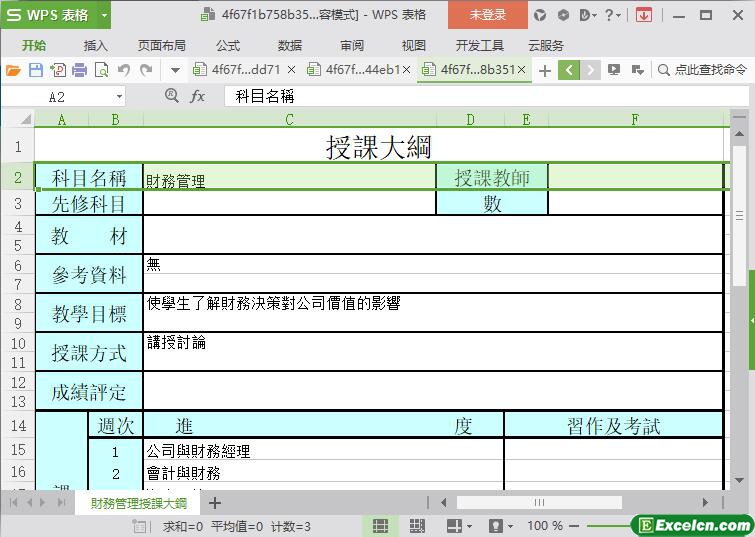The width and height of the screenshot is (755, 537).
Task: Add a new sheet with plus button
Action: [x=214, y=503]
